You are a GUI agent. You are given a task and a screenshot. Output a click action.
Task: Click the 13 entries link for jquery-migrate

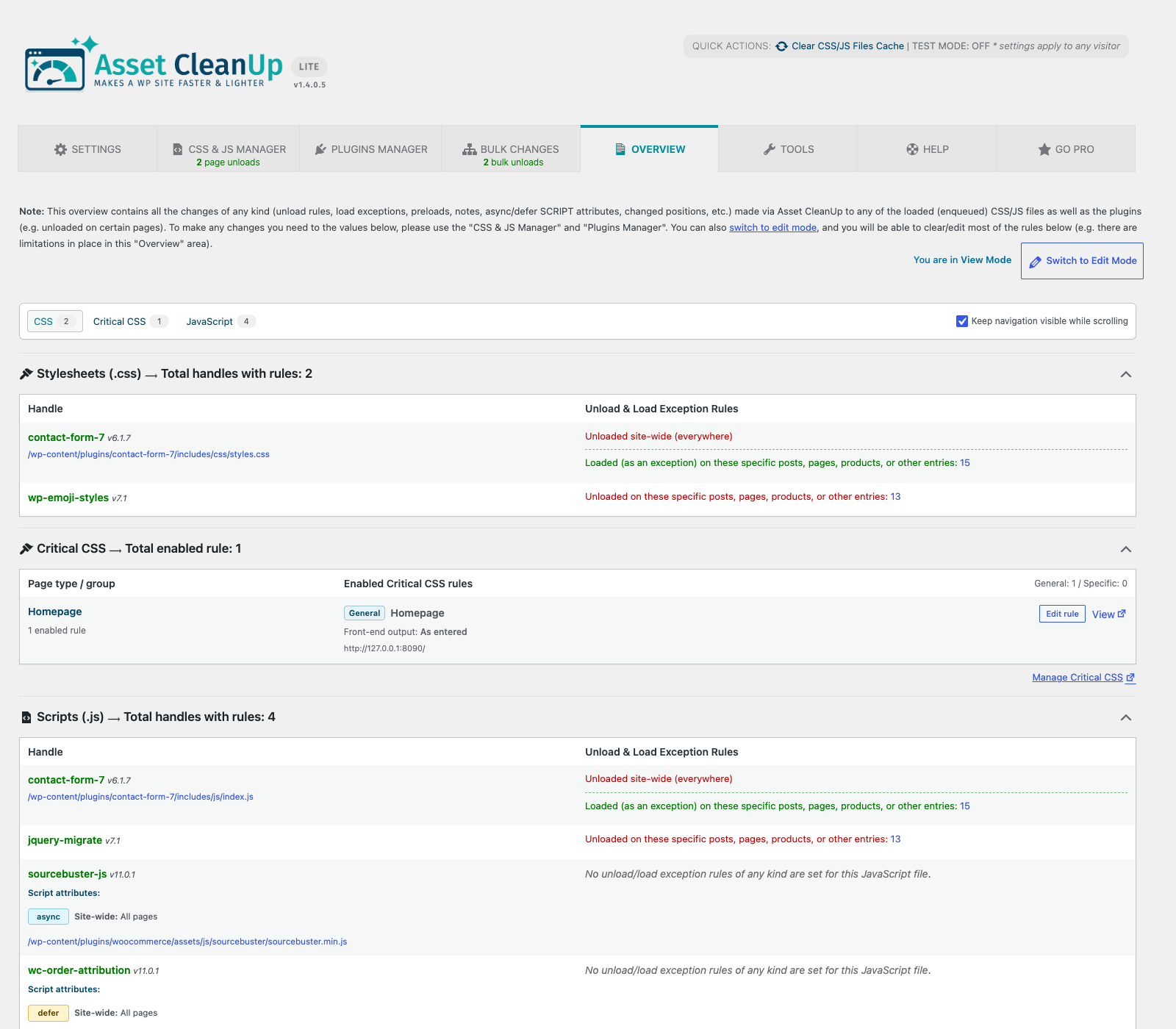coord(895,839)
